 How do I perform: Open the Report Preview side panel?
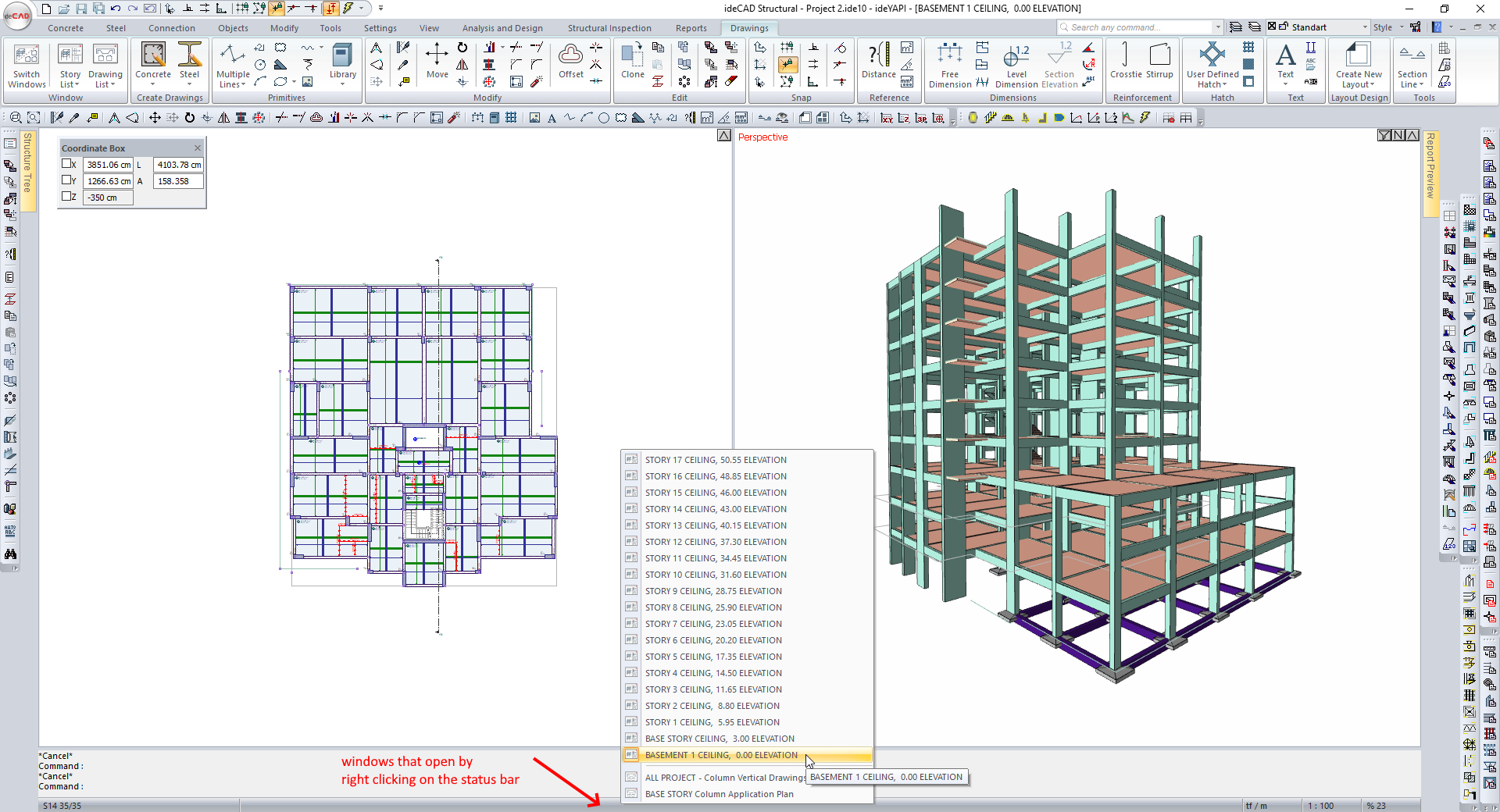tap(1430, 166)
